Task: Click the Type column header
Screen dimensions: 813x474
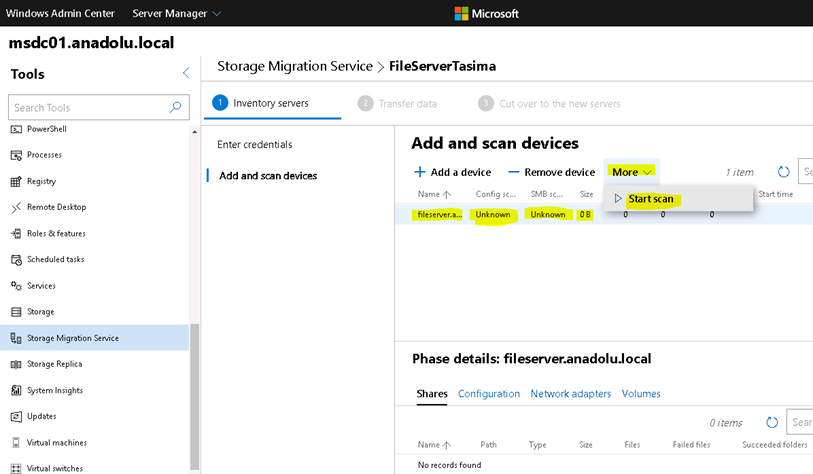Action: click(x=537, y=444)
